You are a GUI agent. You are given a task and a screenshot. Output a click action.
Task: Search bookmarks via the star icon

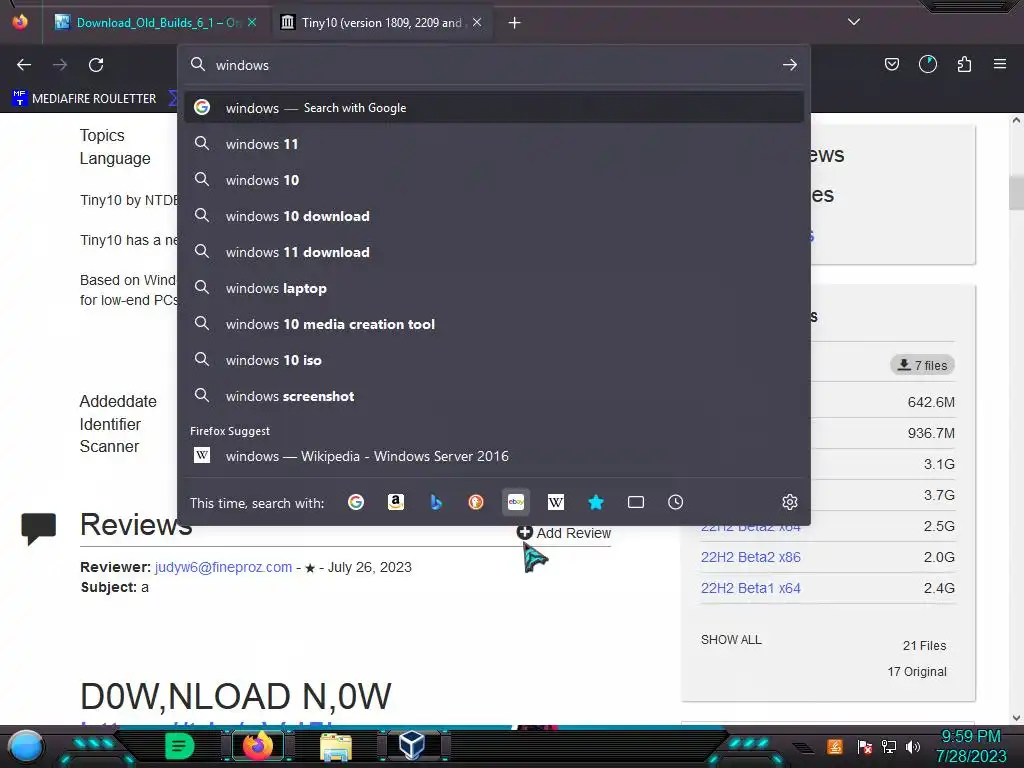[596, 502]
